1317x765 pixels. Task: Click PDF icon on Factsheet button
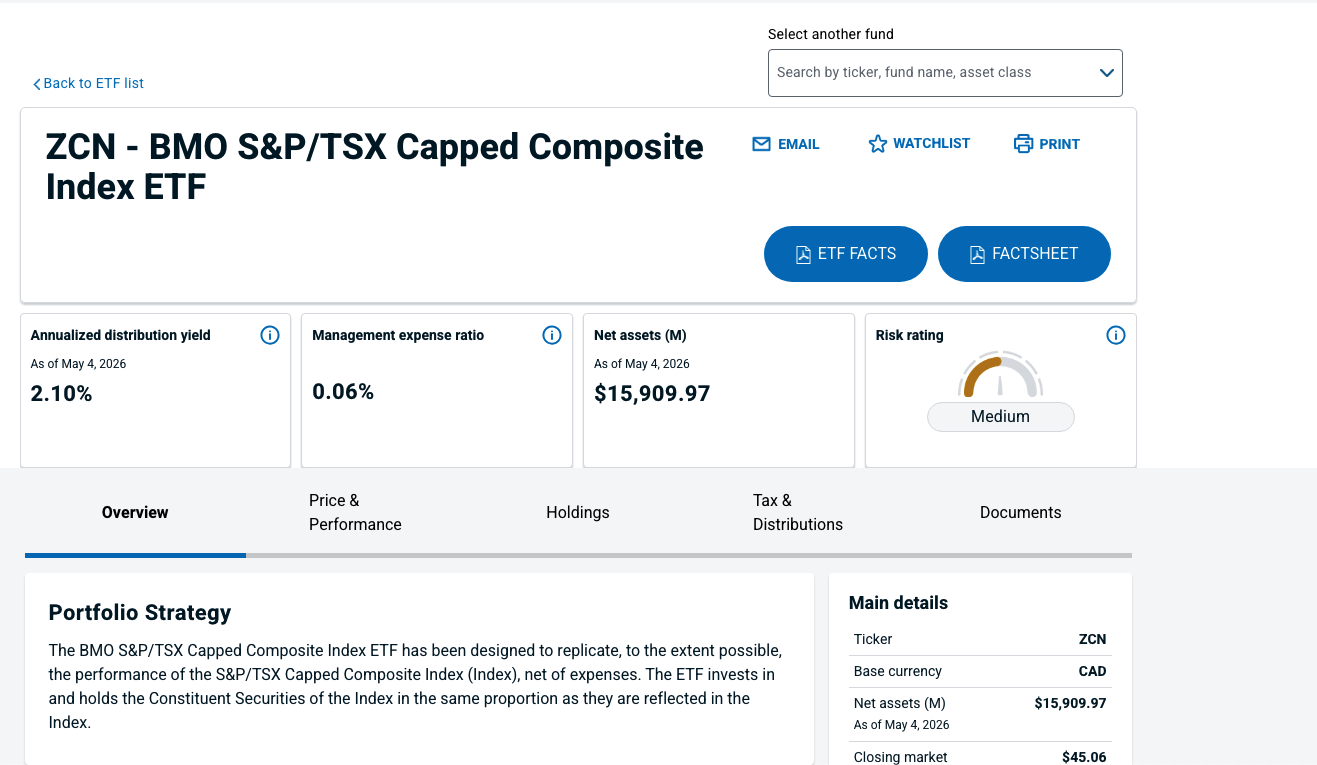click(977, 254)
